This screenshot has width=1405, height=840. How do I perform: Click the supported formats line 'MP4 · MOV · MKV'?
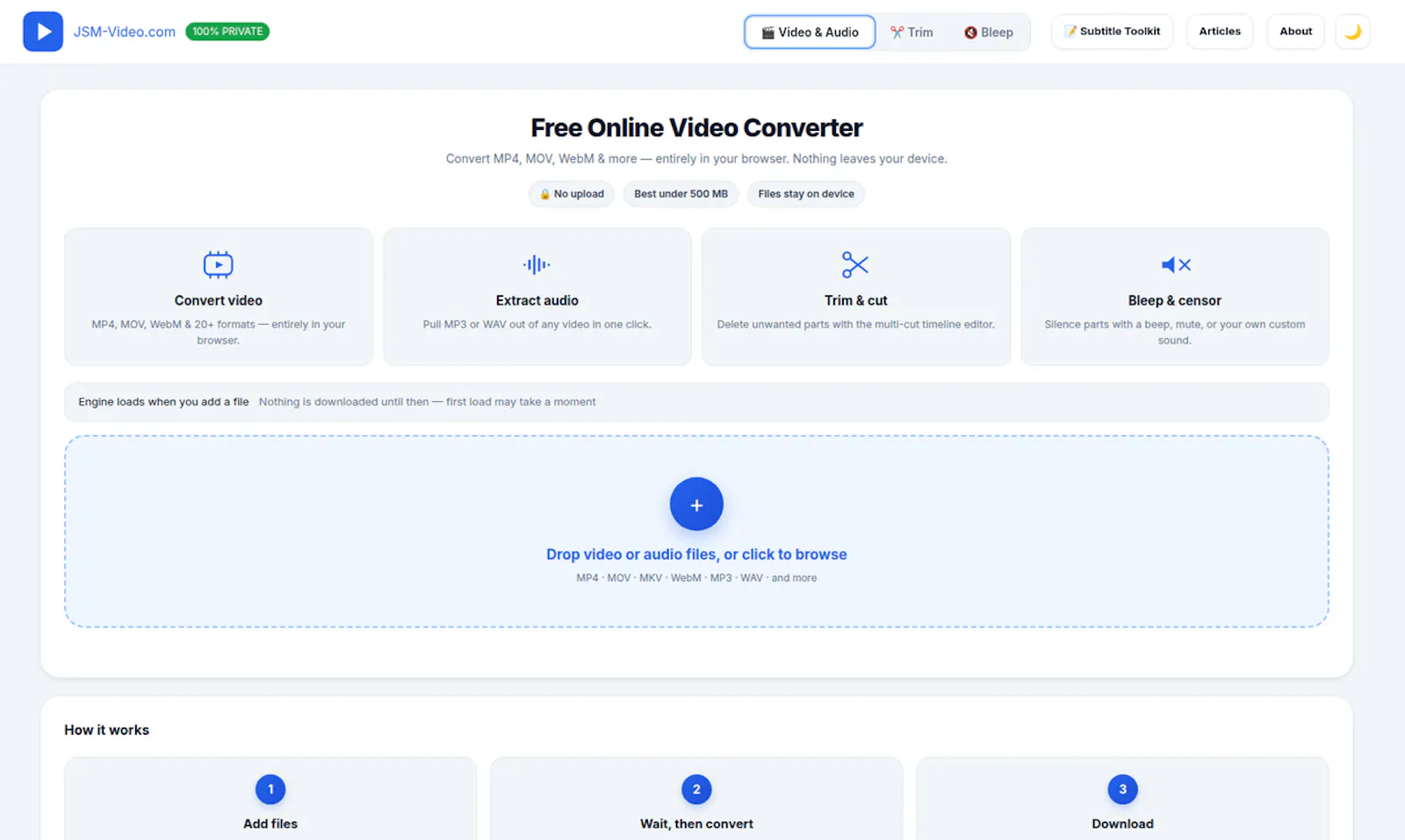coord(696,578)
